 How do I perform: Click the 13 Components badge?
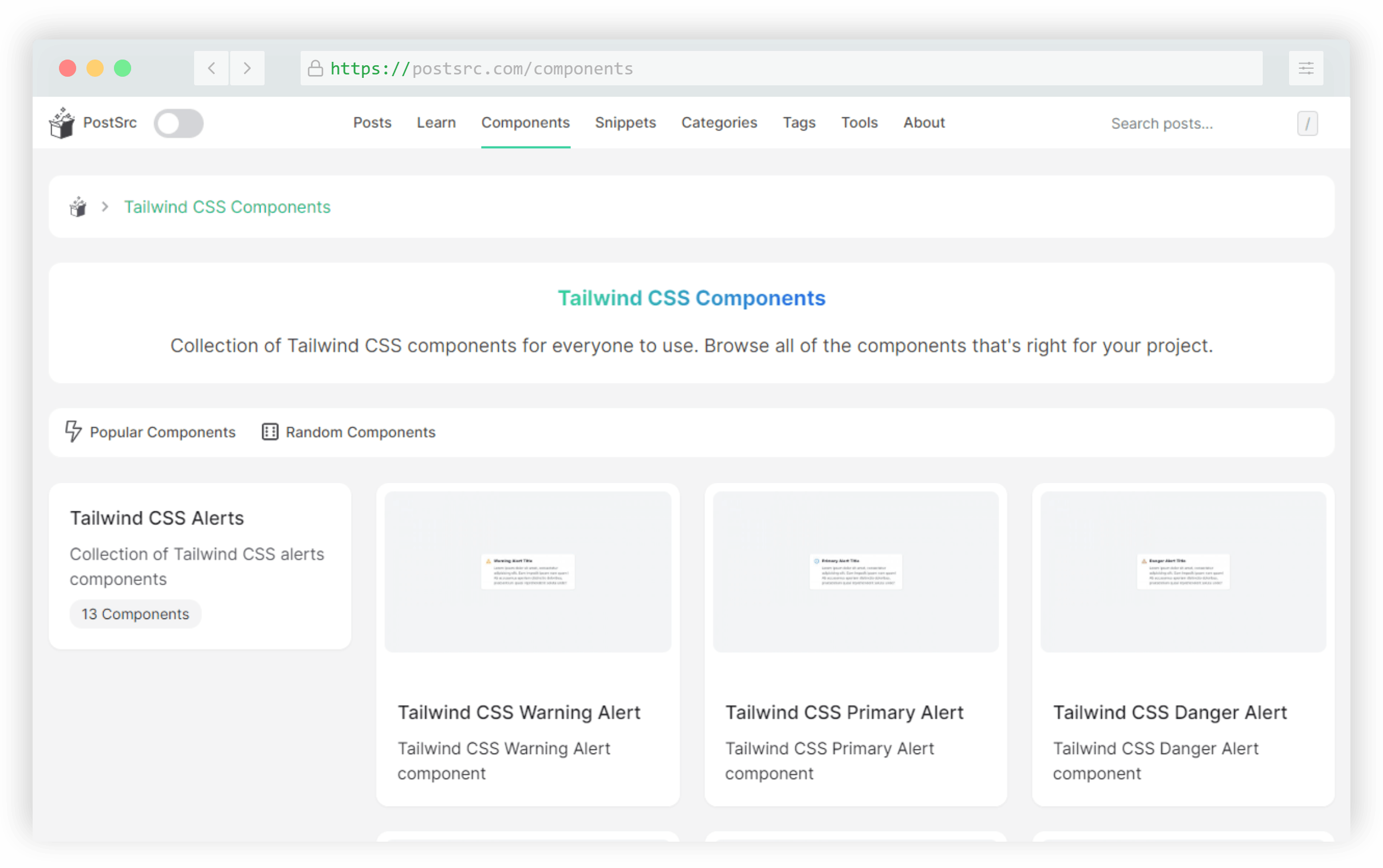[135, 614]
